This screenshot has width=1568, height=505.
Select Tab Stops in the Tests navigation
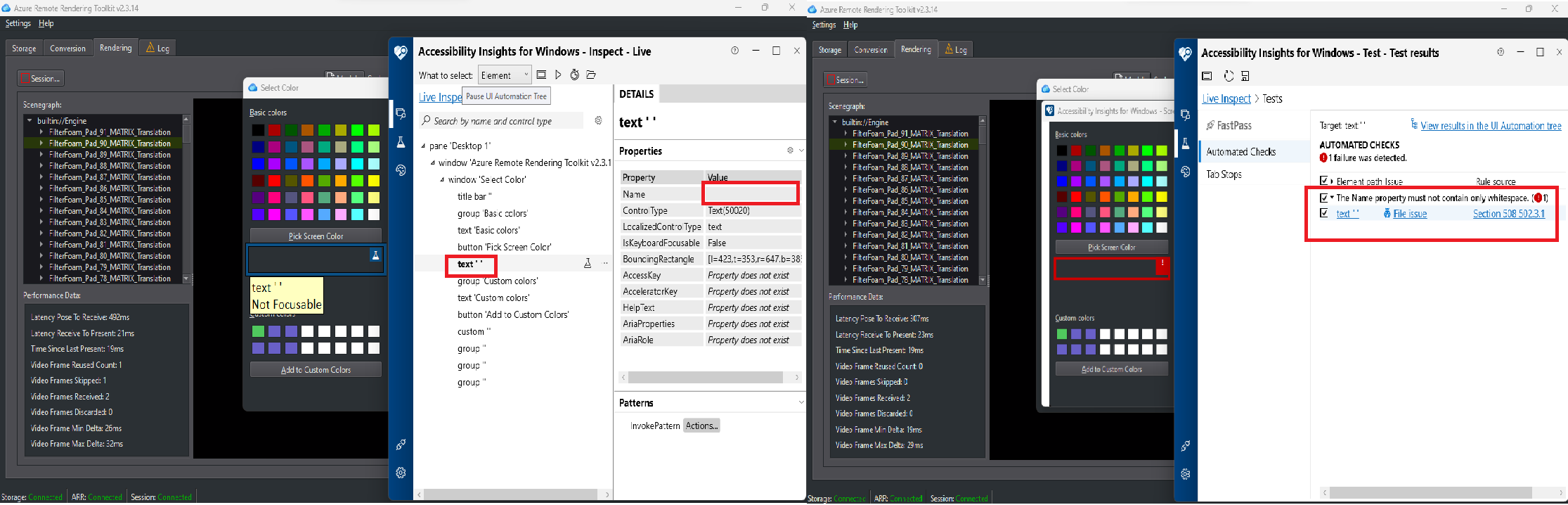[1224, 174]
